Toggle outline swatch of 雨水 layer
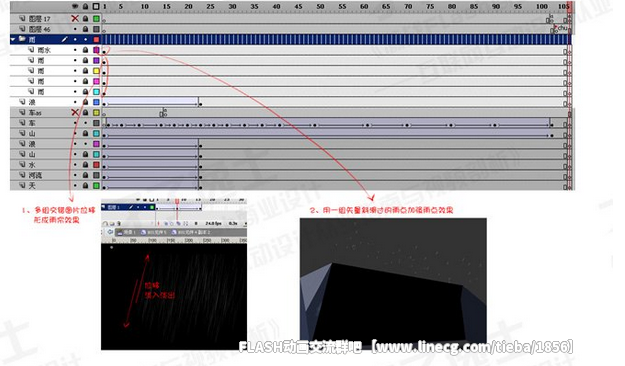Viewport: 625px width, 366px height. coord(96,50)
